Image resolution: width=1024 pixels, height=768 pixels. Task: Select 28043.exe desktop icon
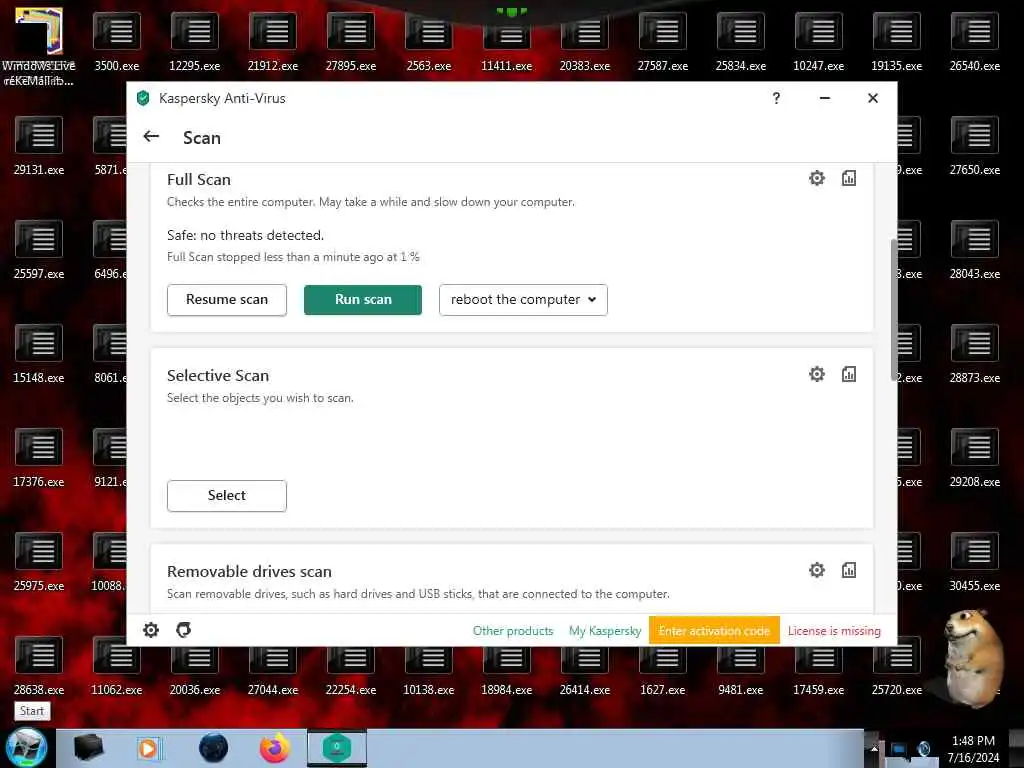tap(974, 249)
